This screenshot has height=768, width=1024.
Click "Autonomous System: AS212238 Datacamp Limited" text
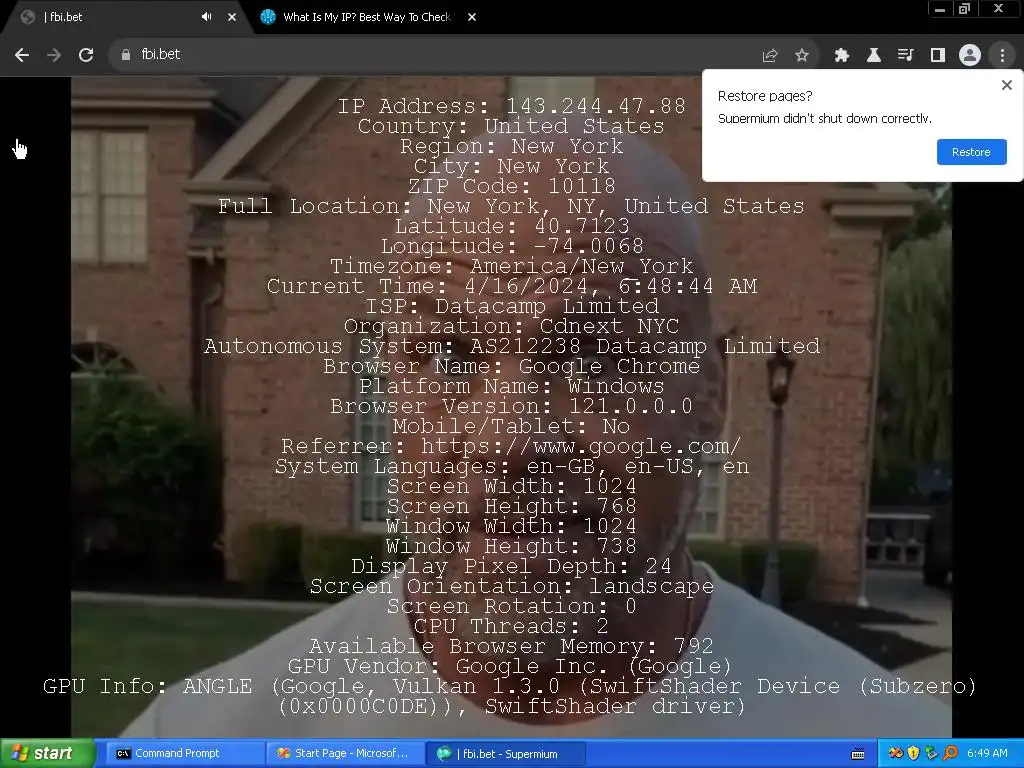click(511, 346)
